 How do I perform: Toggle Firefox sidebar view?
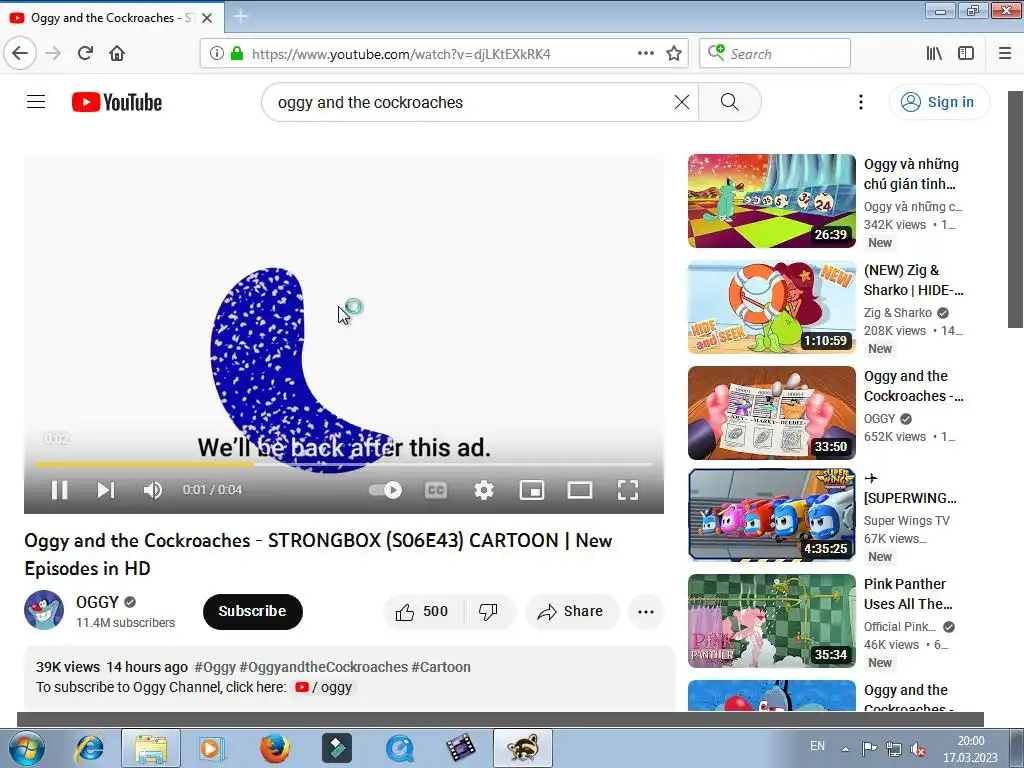tap(966, 54)
